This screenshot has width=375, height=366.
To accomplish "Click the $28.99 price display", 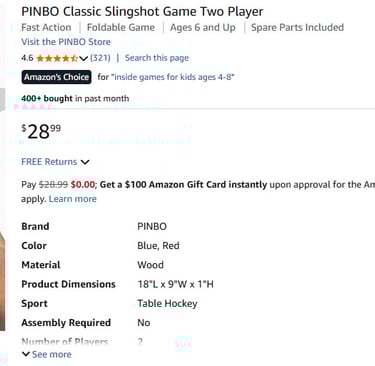I will click(41, 132).
